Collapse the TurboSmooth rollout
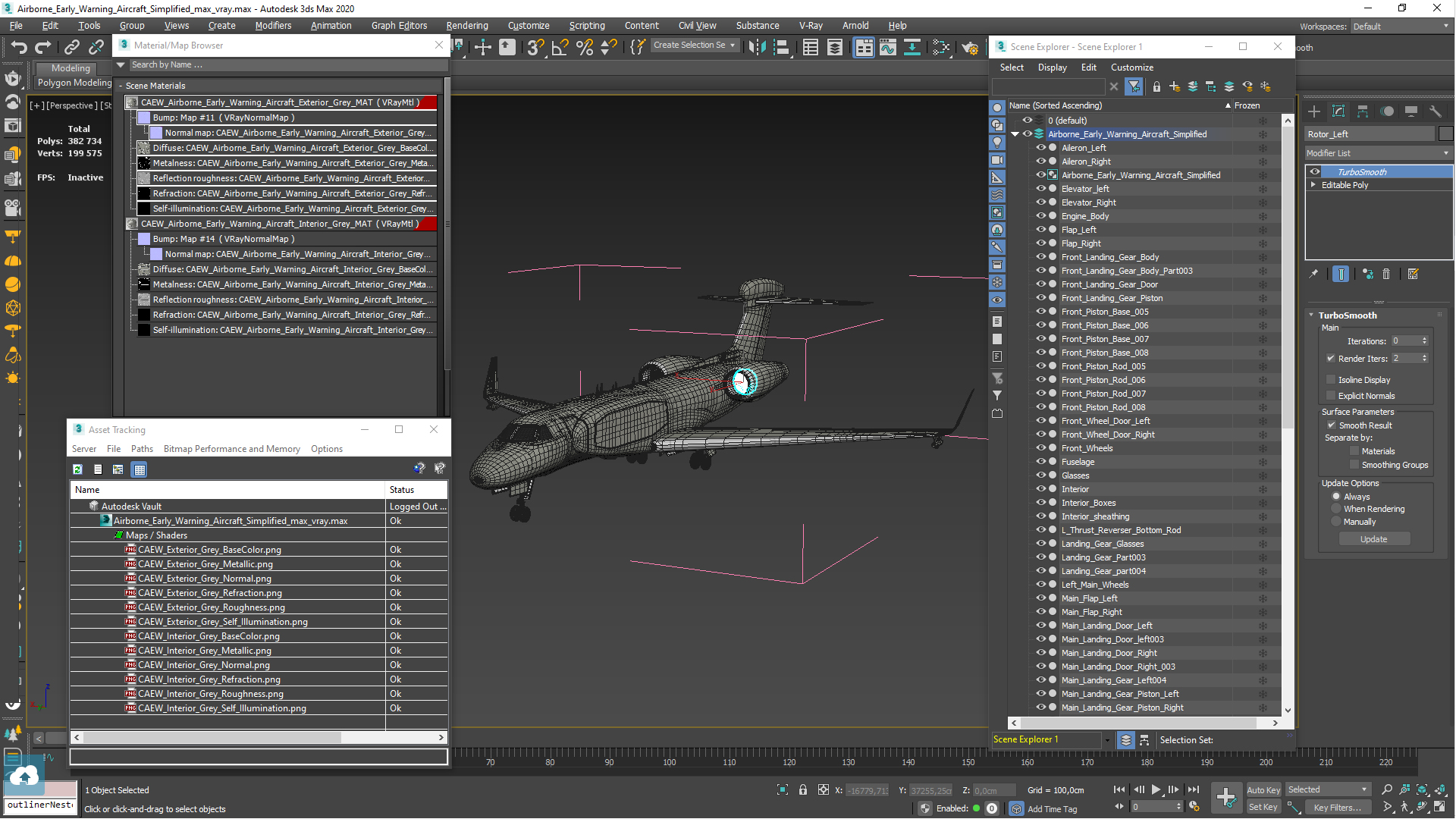The width and height of the screenshot is (1456, 819). [1311, 315]
